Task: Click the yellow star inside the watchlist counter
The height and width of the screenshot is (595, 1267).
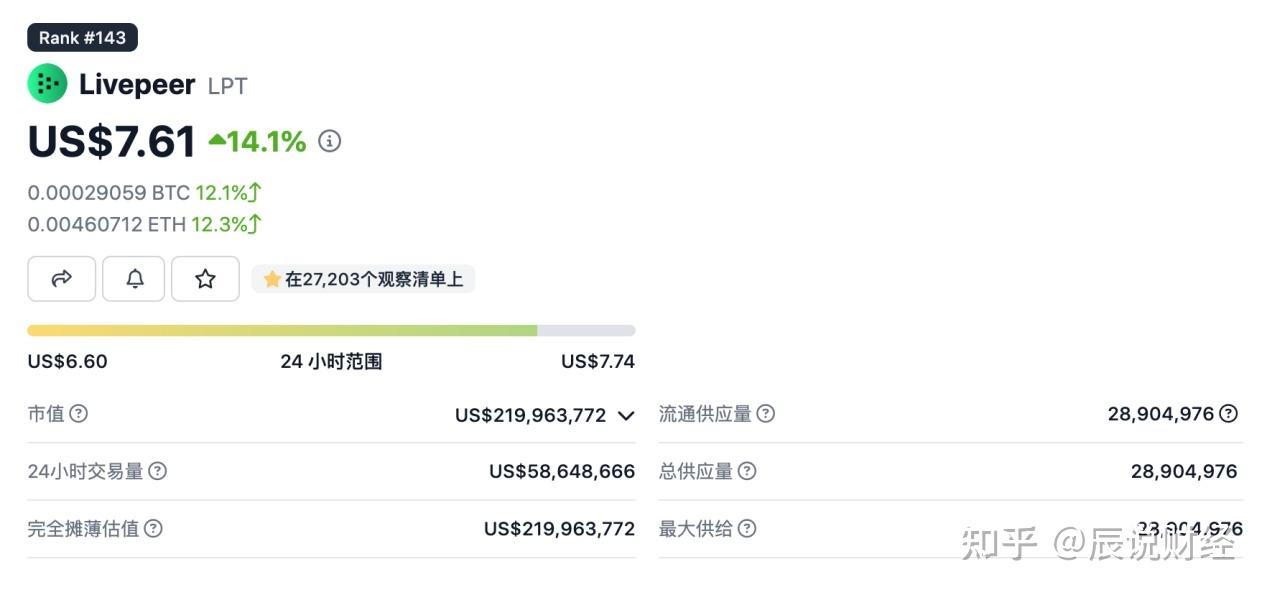Action: (x=273, y=279)
